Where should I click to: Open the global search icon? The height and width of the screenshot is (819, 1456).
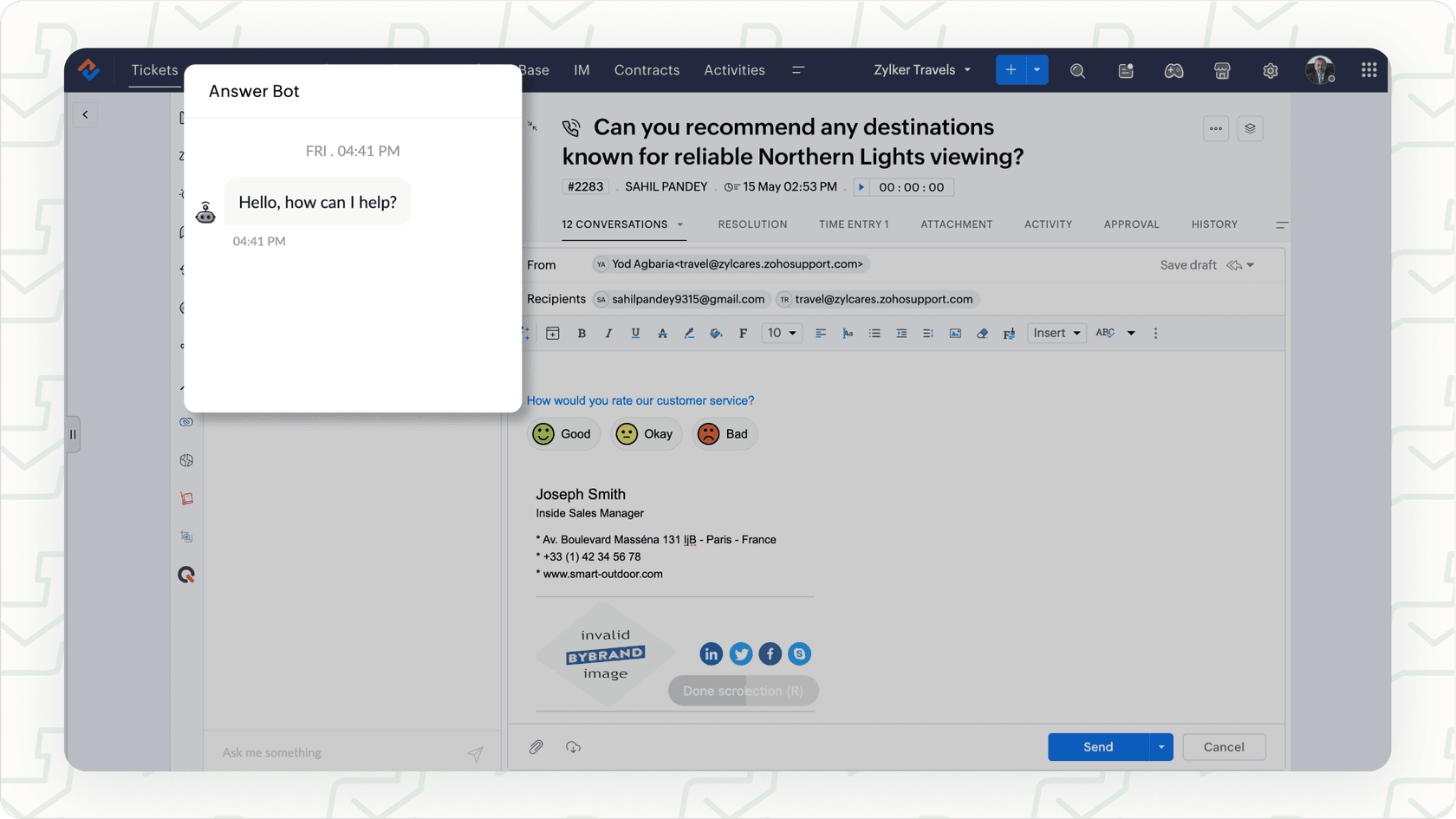click(x=1077, y=70)
